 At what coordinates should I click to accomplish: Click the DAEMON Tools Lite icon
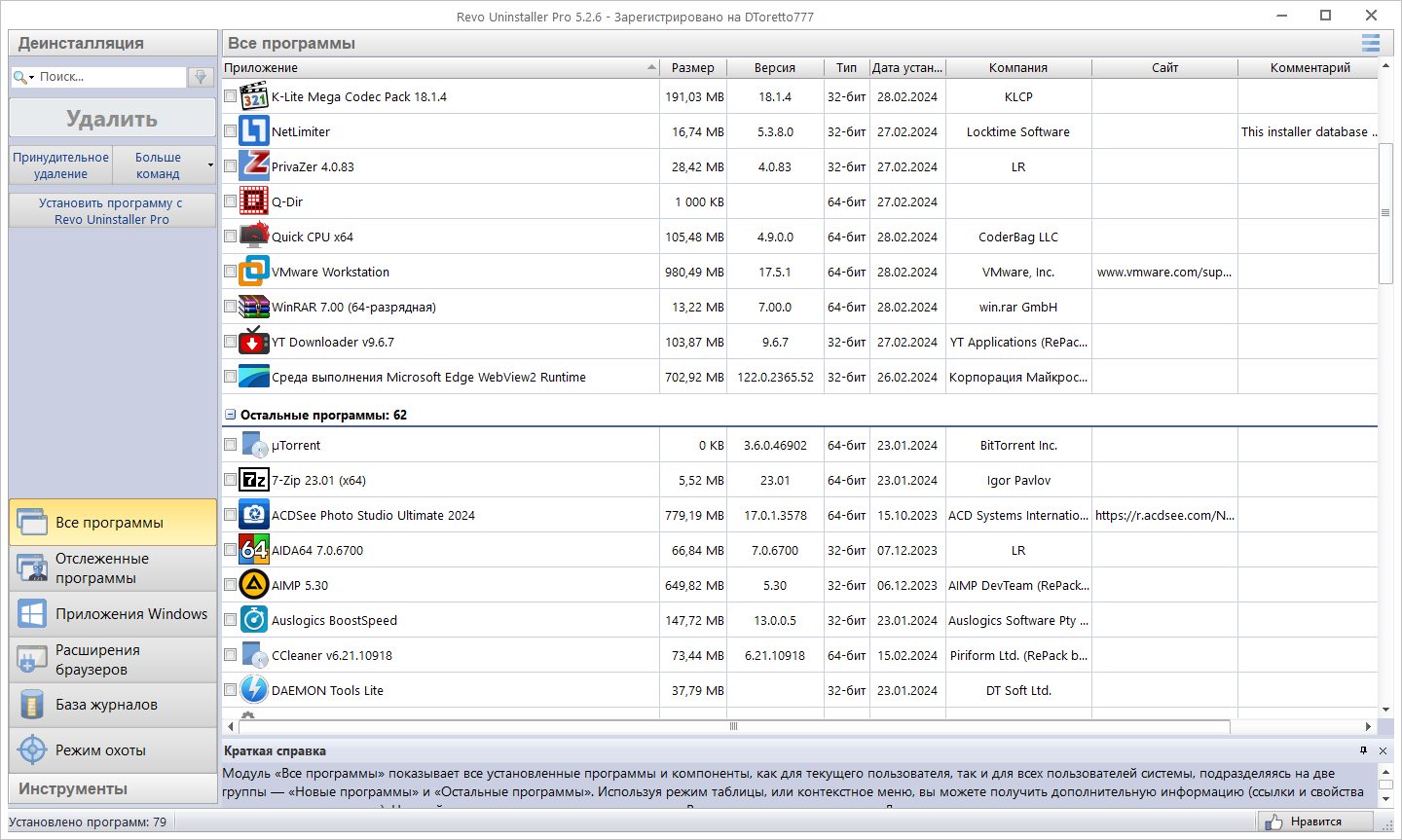point(254,690)
